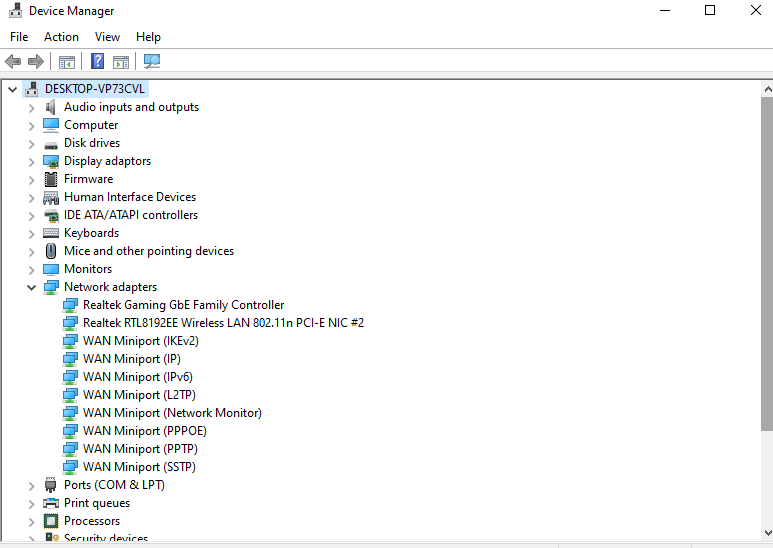Click the Human Interface Devices icon
The width and height of the screenshot is (773, 548).
pos(51,198)
